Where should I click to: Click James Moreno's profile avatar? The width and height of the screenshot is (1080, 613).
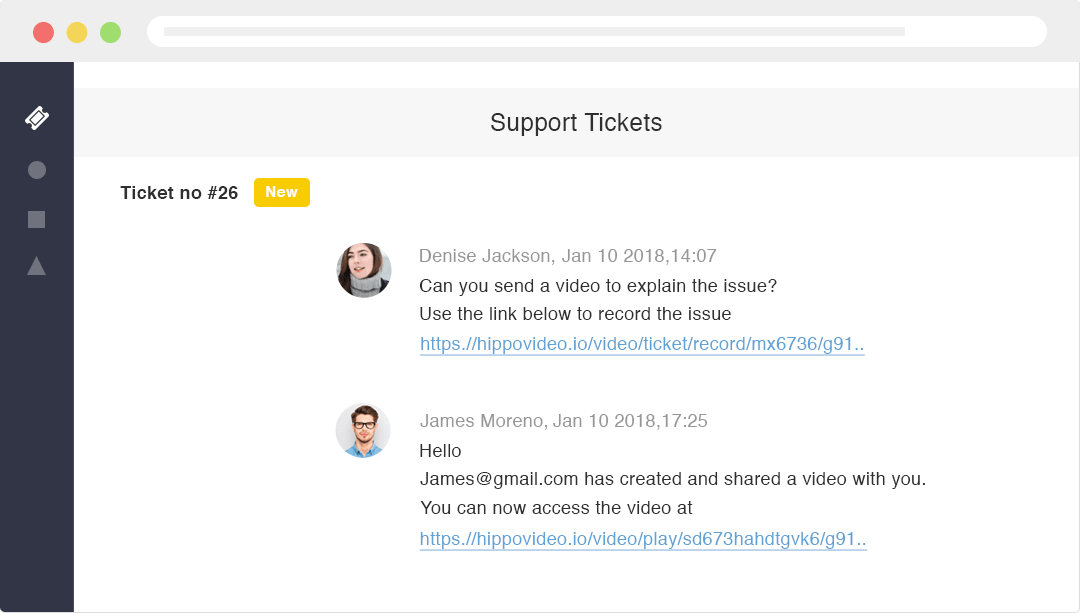click(x=363, y=431)
